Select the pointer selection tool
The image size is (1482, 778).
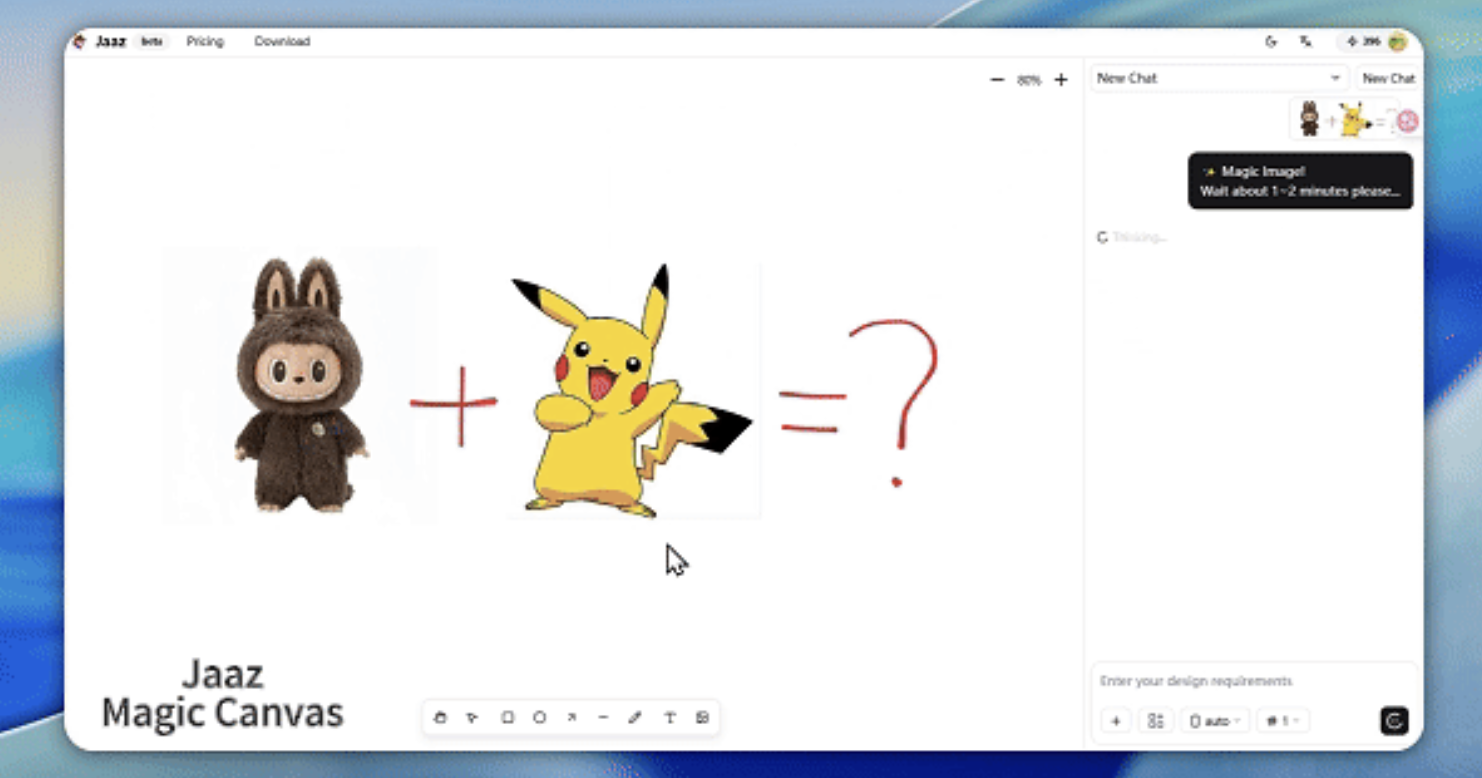click(472, 717)
